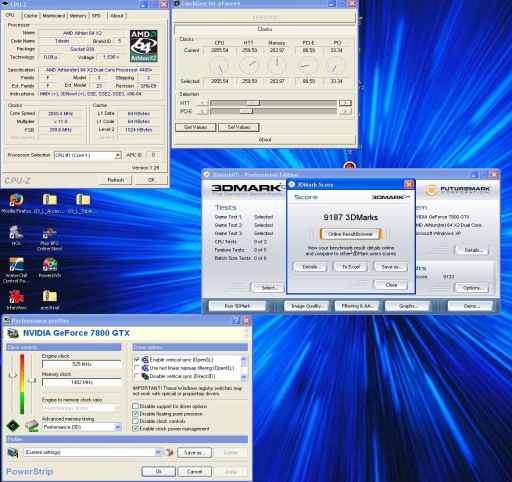
Task: Click the PCI-E slider thumb in ClockGen
Action: [x=246, y=111]
